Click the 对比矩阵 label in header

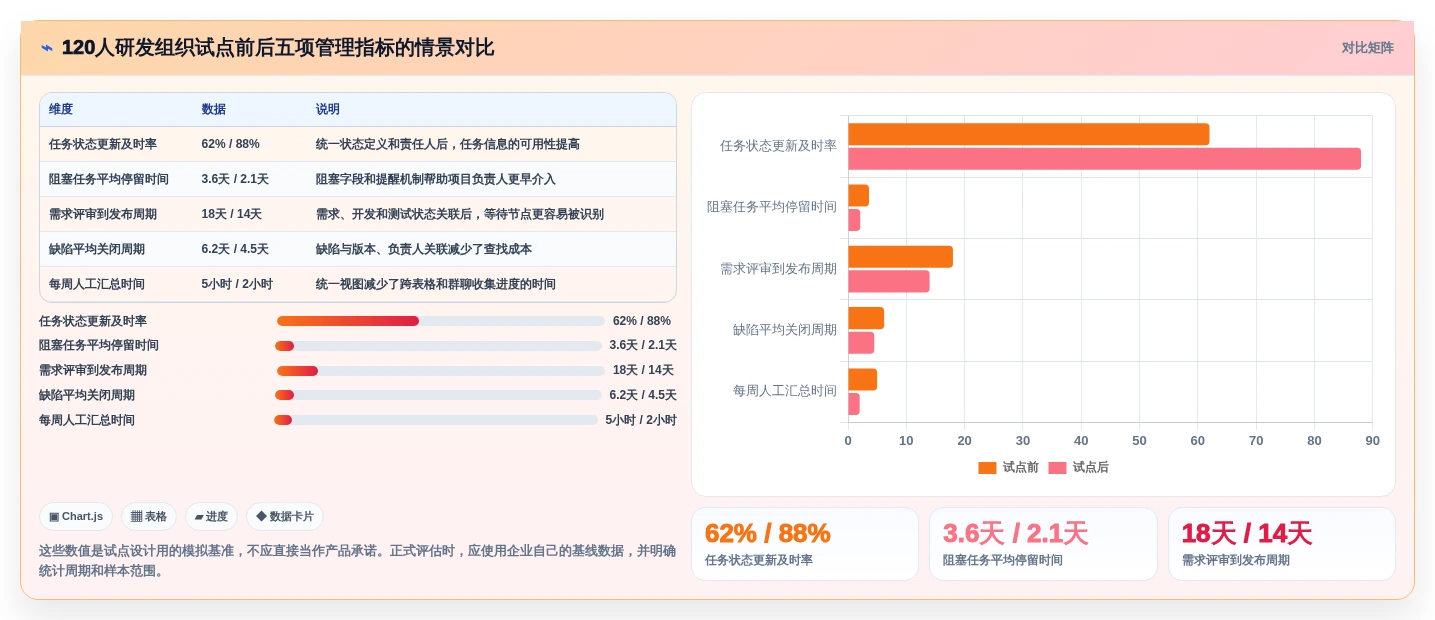pos(1367,48)
